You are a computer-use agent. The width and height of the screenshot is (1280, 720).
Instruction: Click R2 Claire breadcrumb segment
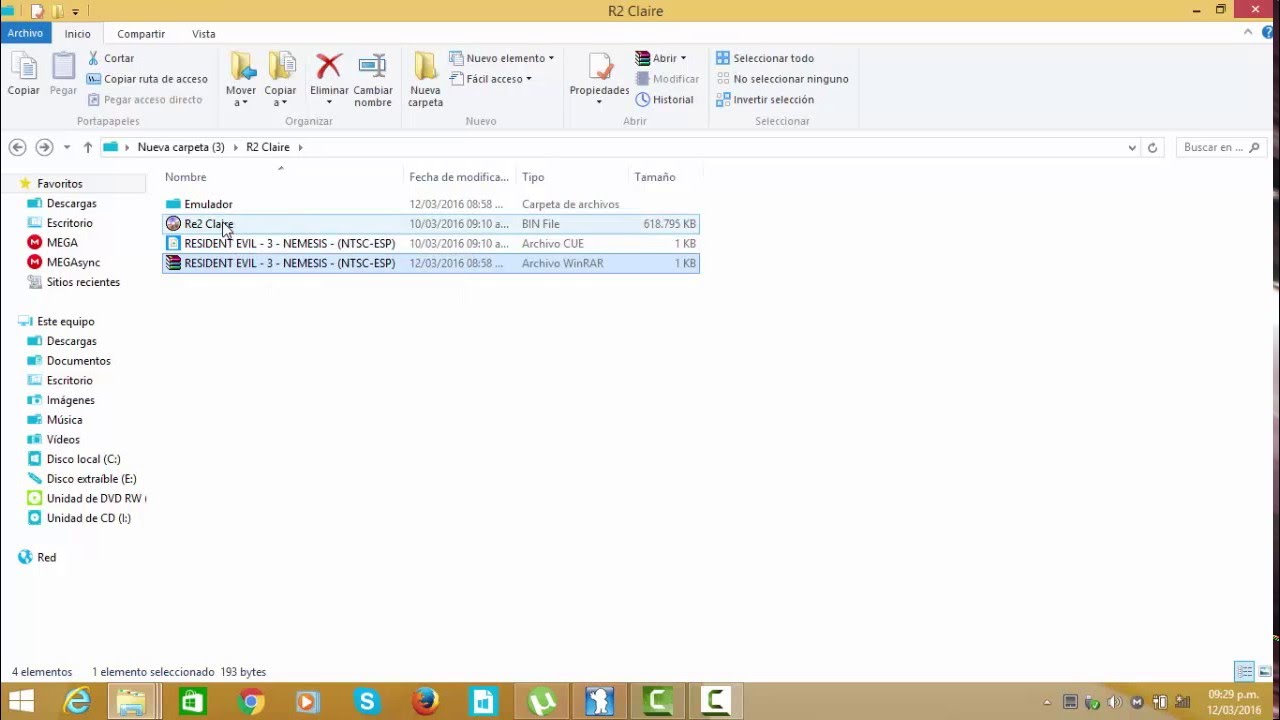268,147
